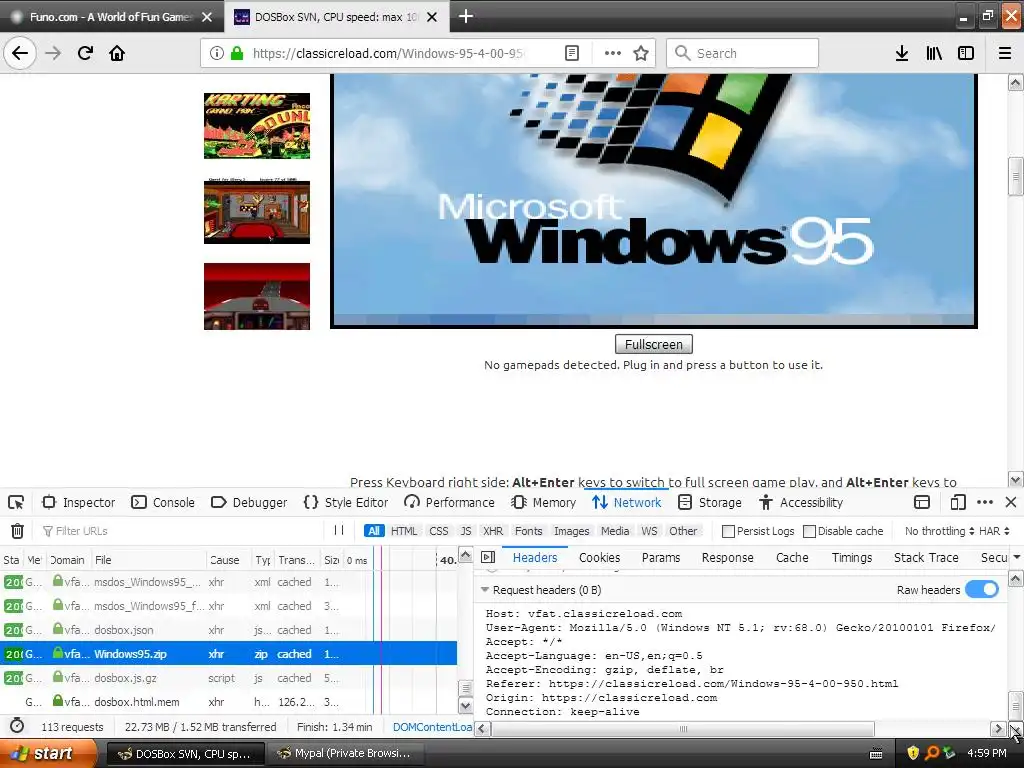Open devtools customize options menu
Image resolution: width=1024 pixels, height=768 pixels.
pyautogui.click(x=985, y=502)
